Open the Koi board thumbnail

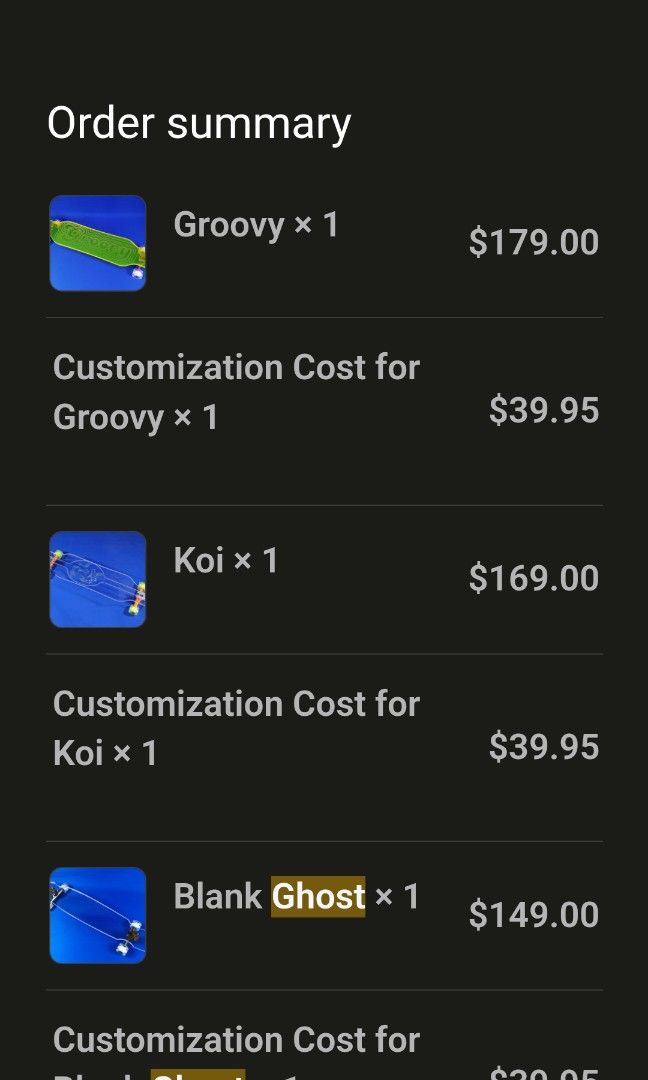coord(98,579)
